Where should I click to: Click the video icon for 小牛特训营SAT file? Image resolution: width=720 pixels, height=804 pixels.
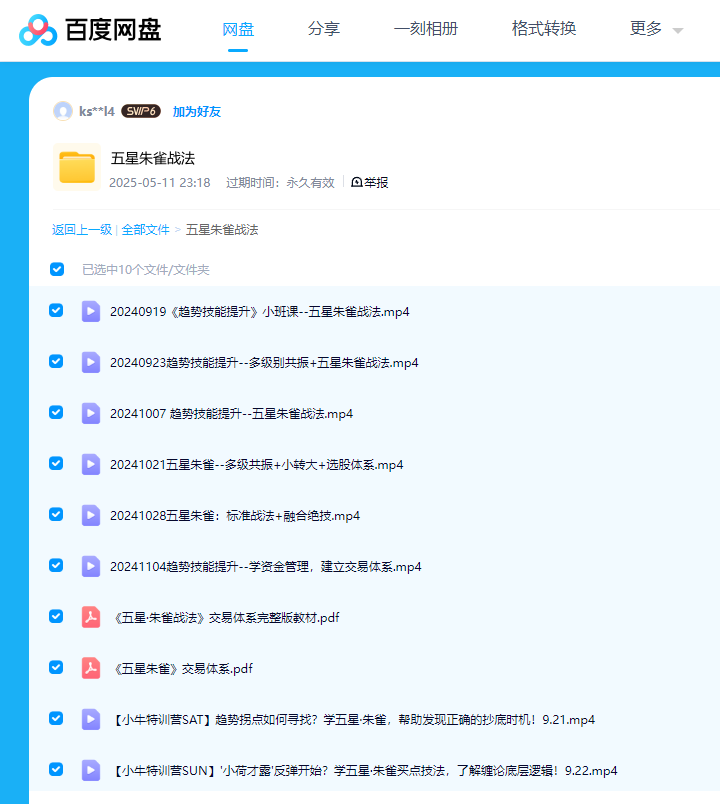[91, 719]
